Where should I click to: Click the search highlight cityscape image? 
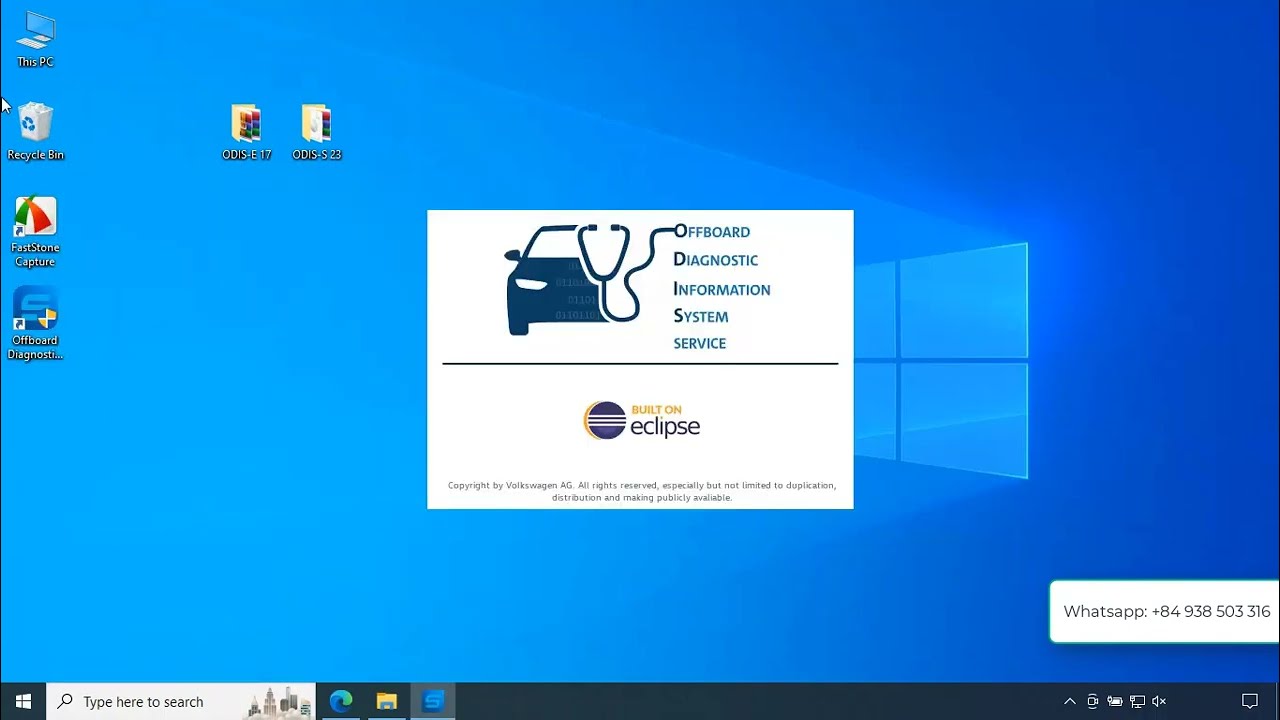279,701
